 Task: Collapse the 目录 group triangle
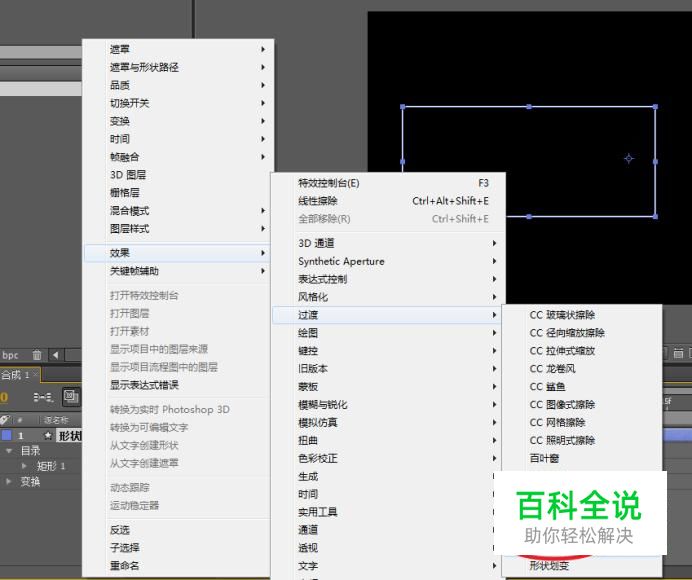pos(9,451)
